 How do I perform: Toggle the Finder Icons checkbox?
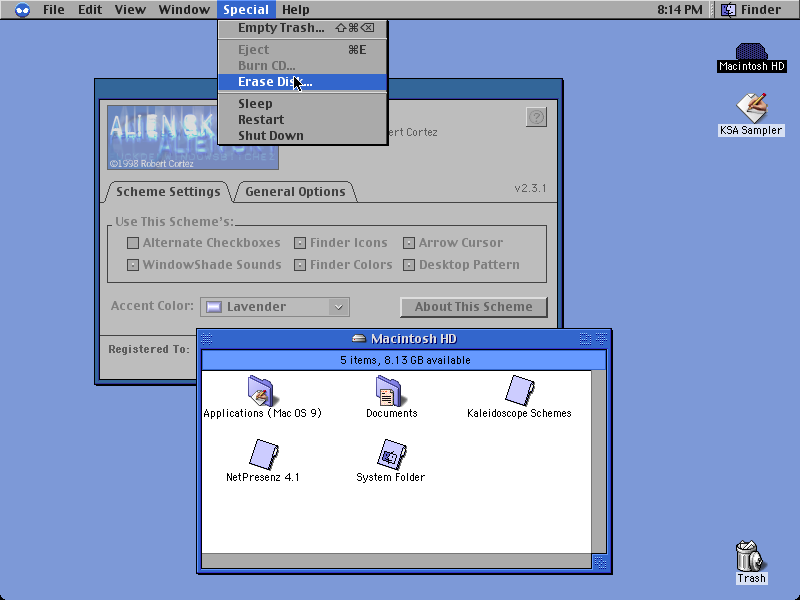[300, 243]
